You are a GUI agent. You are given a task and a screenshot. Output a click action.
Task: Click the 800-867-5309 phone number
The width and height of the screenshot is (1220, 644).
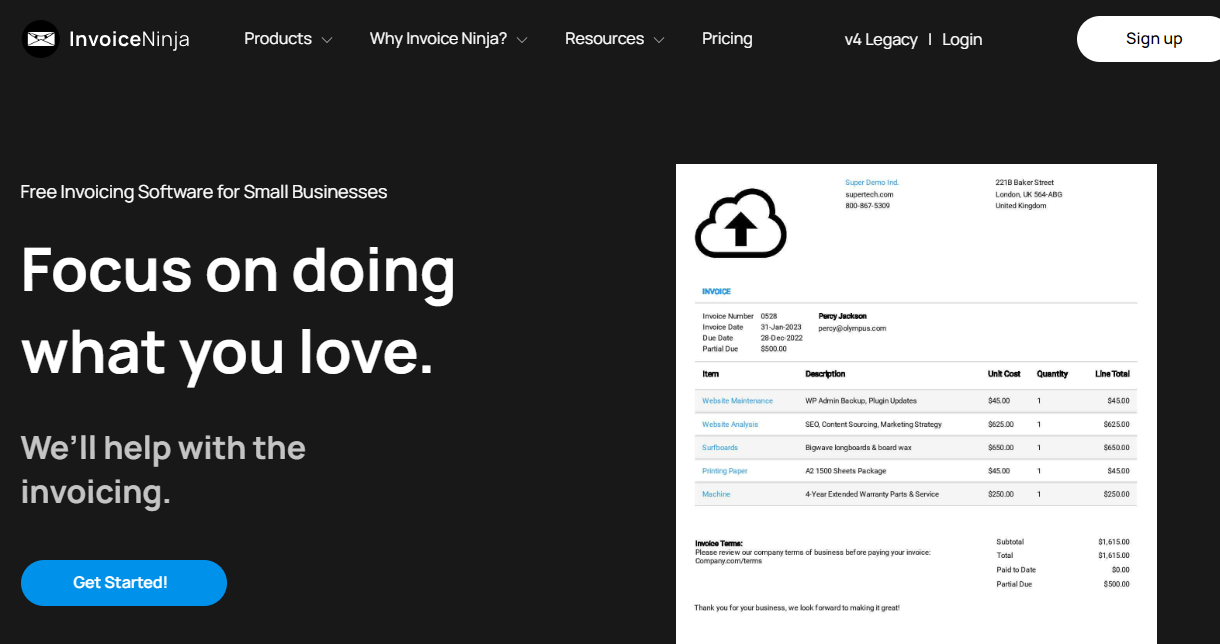867,206
